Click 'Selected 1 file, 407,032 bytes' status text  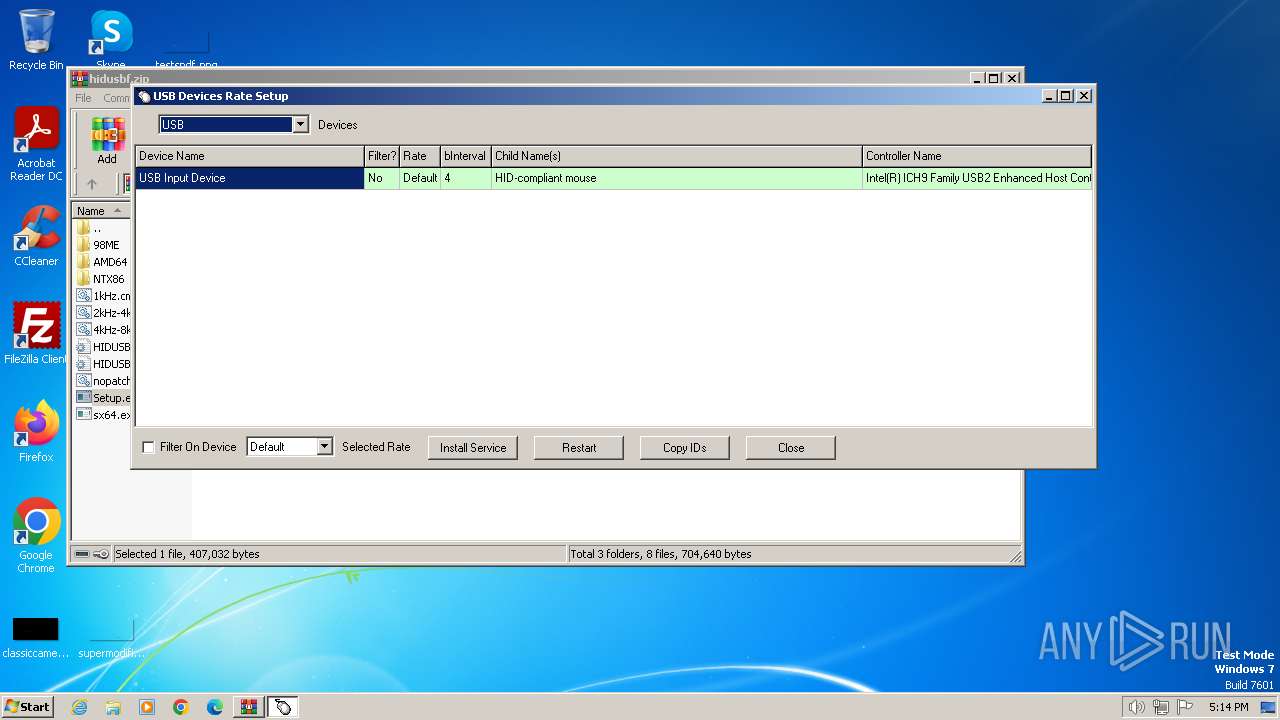click(x=187, y=554)
